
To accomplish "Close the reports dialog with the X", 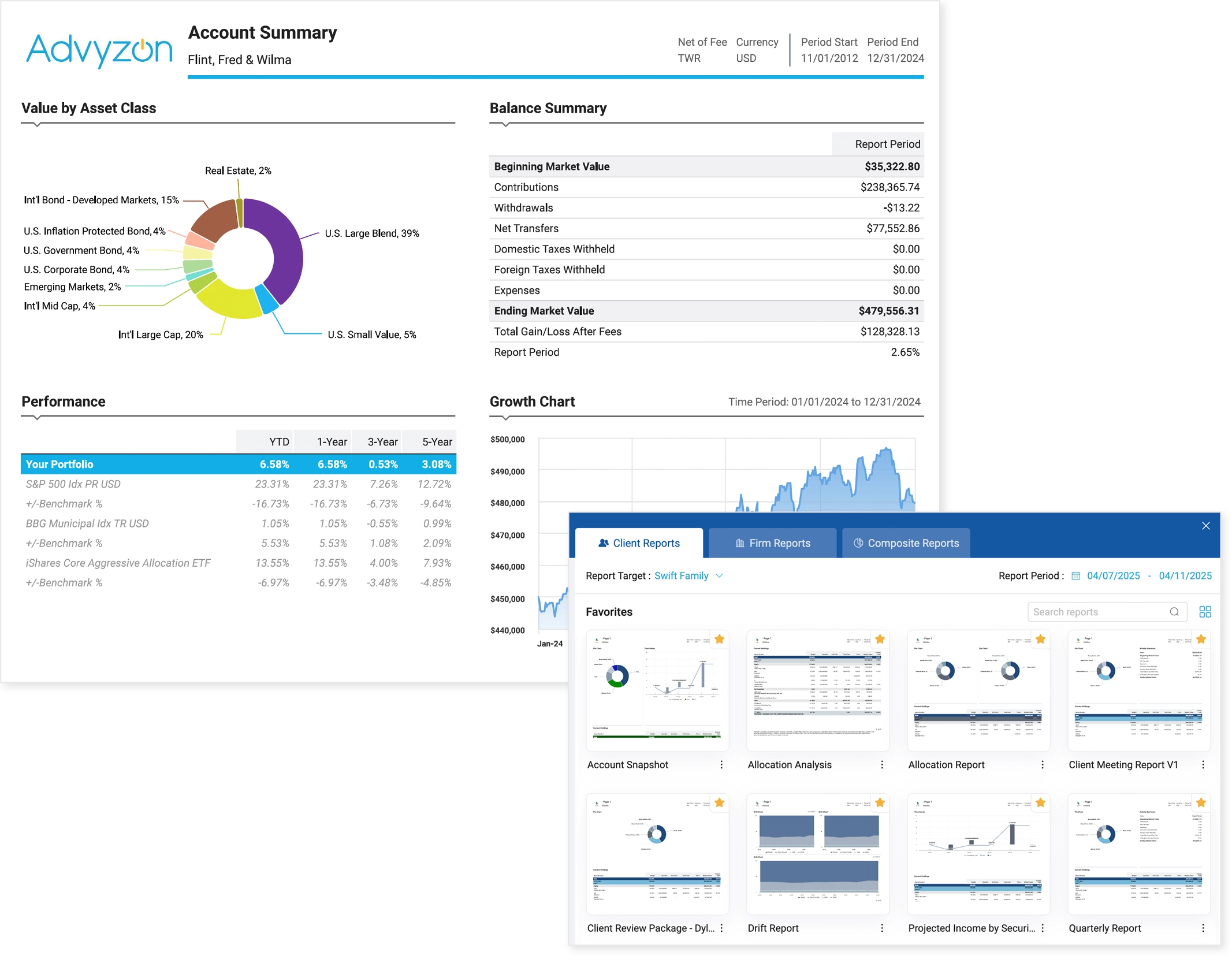I will (1205, 526).
